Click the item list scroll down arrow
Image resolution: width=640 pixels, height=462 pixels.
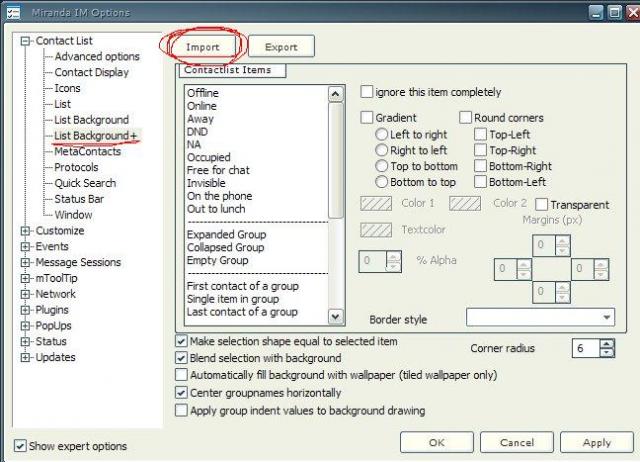tap(336, 316)
